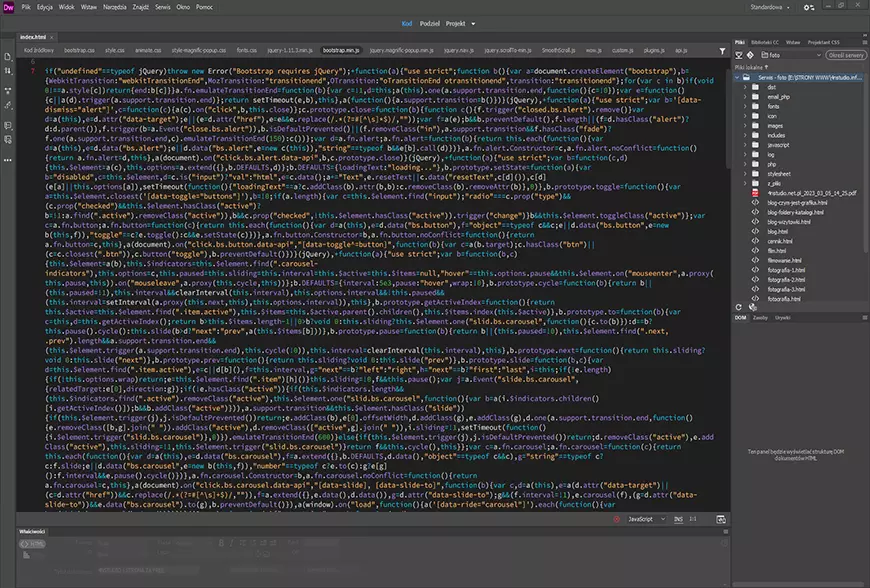Open the foto site dropdown
This screenshot has width=870, height=588.
(x=791, y=55)
